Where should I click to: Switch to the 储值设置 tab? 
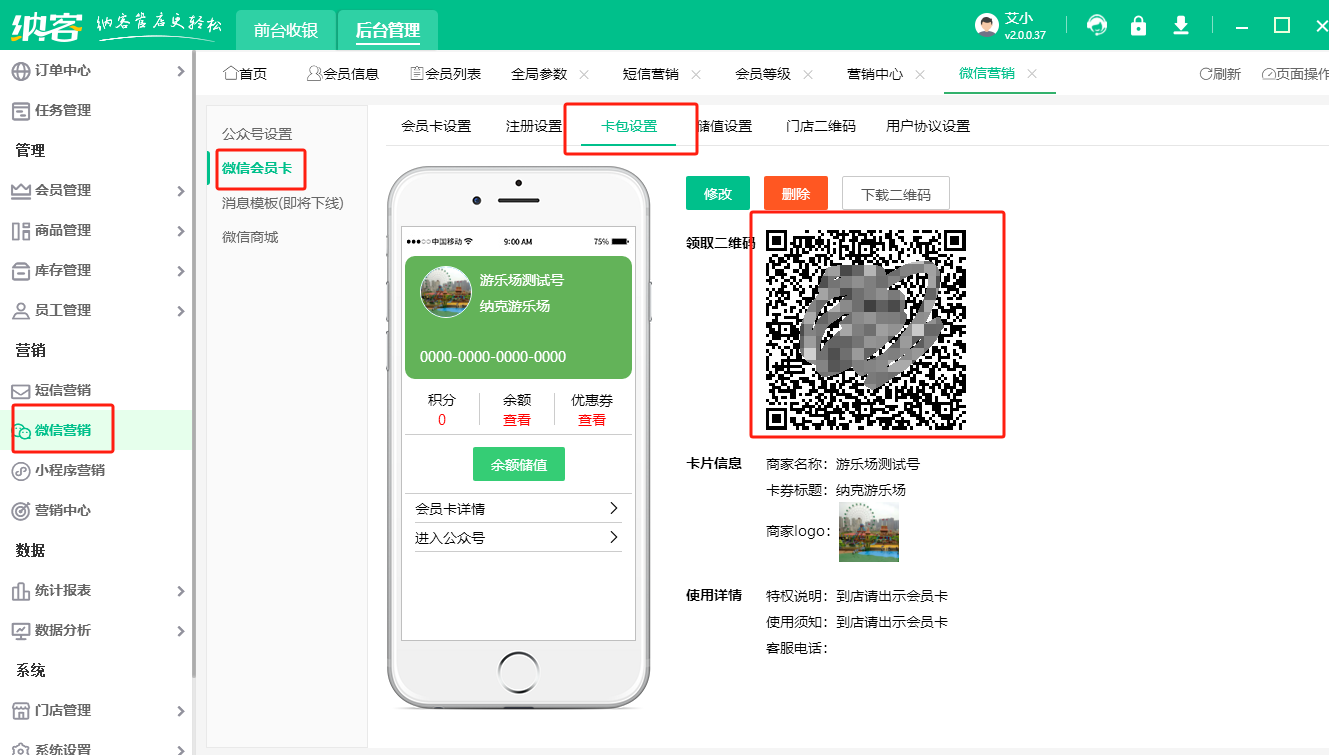(724, 126)
